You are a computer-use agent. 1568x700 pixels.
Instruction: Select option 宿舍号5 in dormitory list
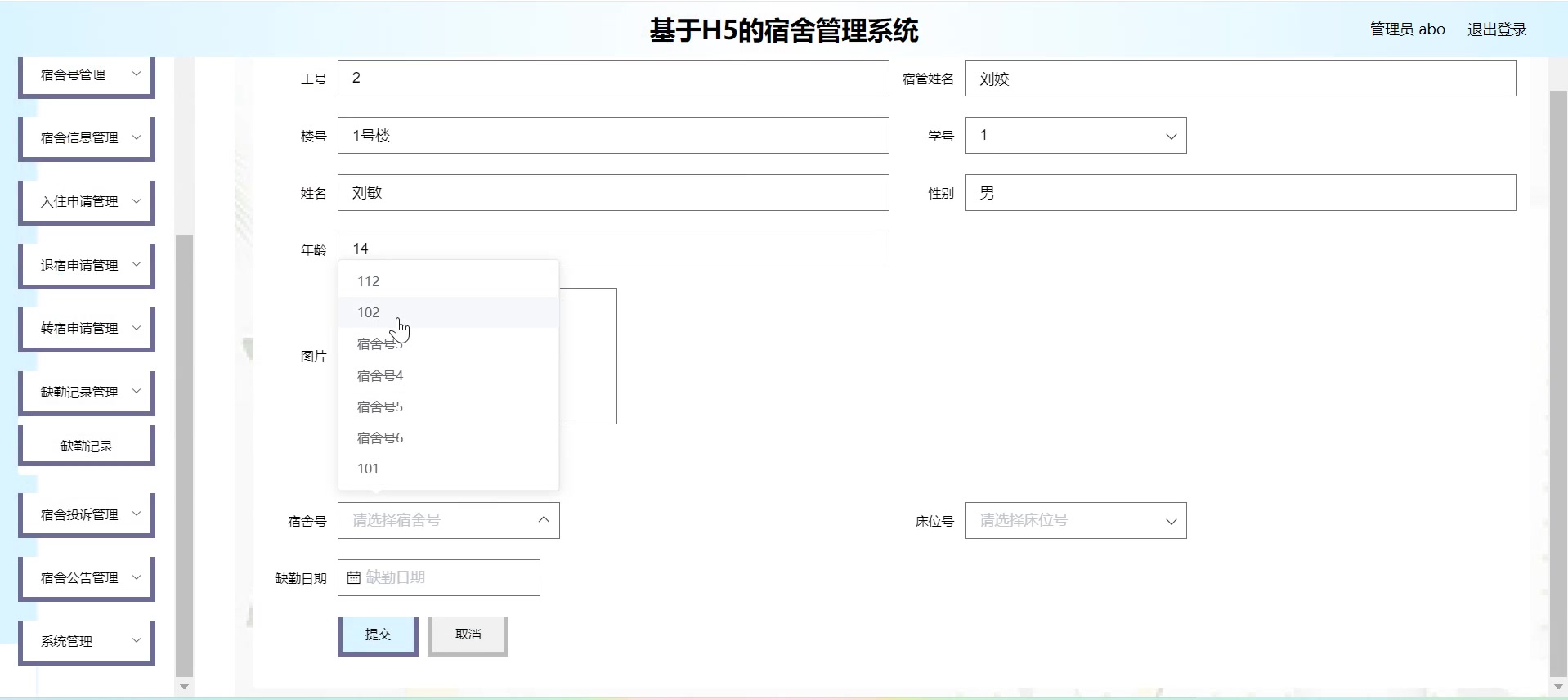[x=449, y=407]
